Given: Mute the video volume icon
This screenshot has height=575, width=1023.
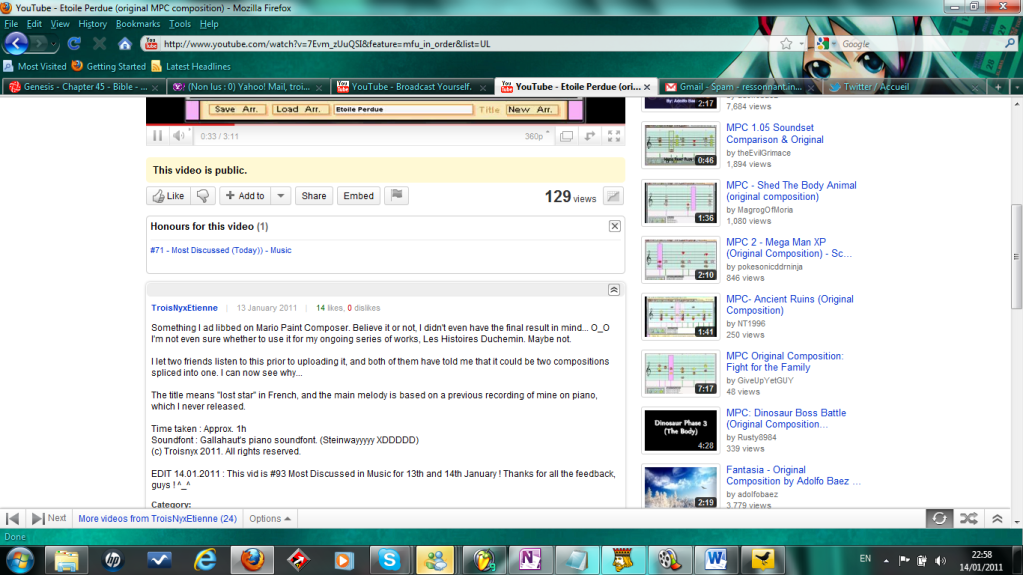Looking at the screenshot, I should [x=179, y=136].
